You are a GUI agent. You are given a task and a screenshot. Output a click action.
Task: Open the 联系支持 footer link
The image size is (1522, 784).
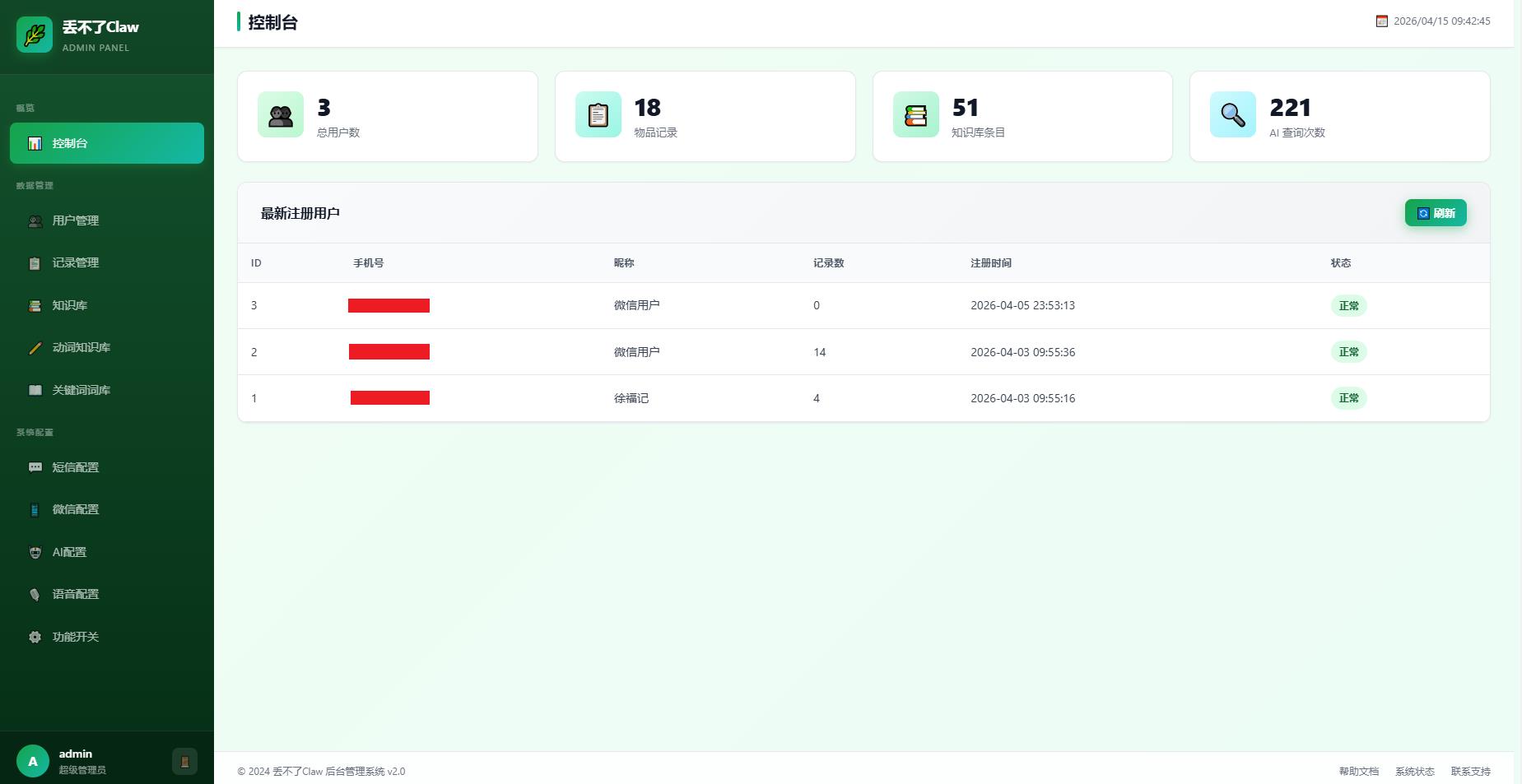1470,772
